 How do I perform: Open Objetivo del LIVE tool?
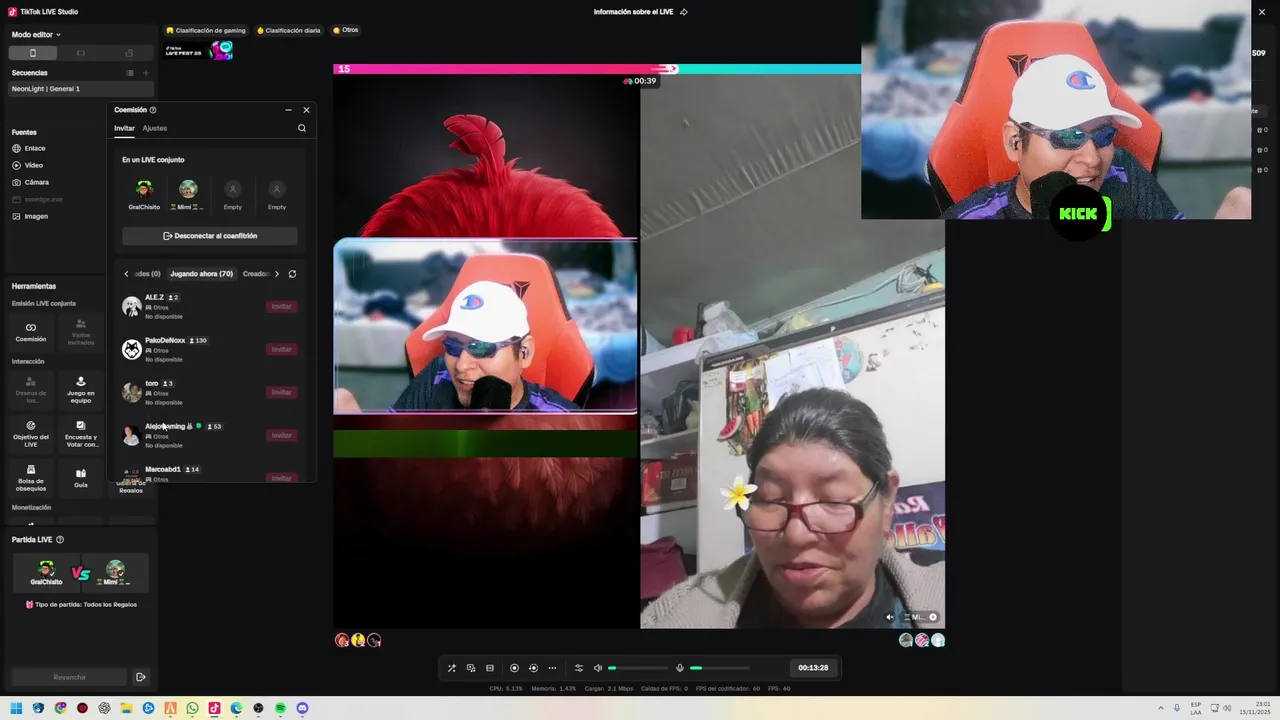pos(31,432)
